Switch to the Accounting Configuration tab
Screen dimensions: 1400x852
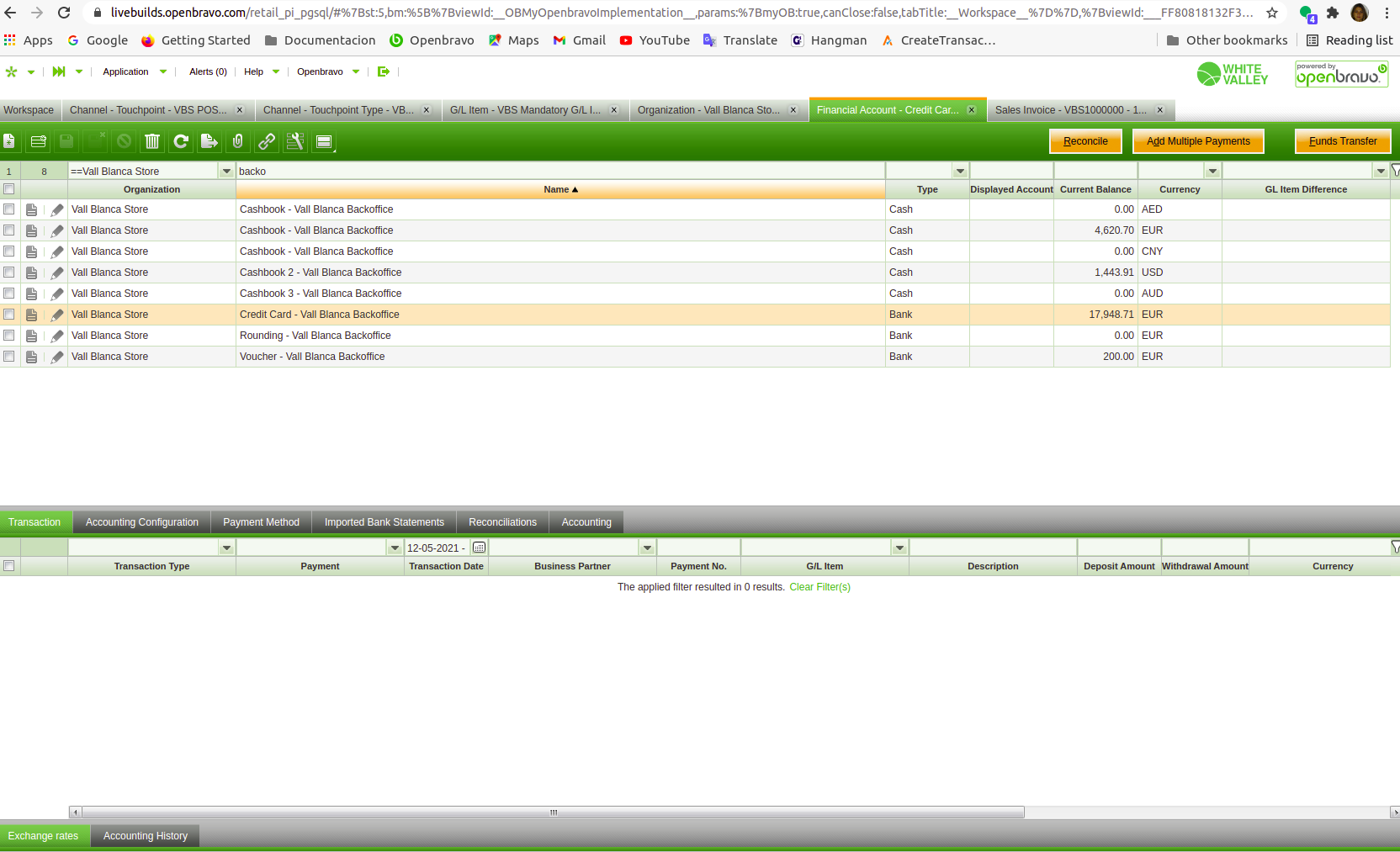tap(142, 522)
